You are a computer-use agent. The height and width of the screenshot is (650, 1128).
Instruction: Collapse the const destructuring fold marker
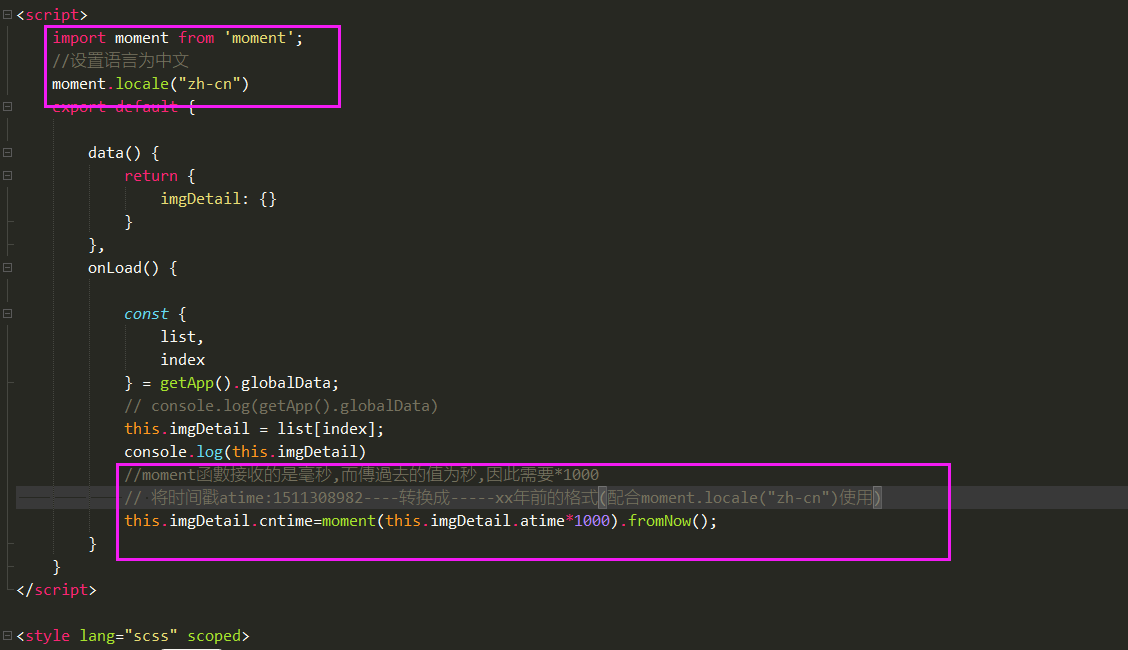pos(7,313)
